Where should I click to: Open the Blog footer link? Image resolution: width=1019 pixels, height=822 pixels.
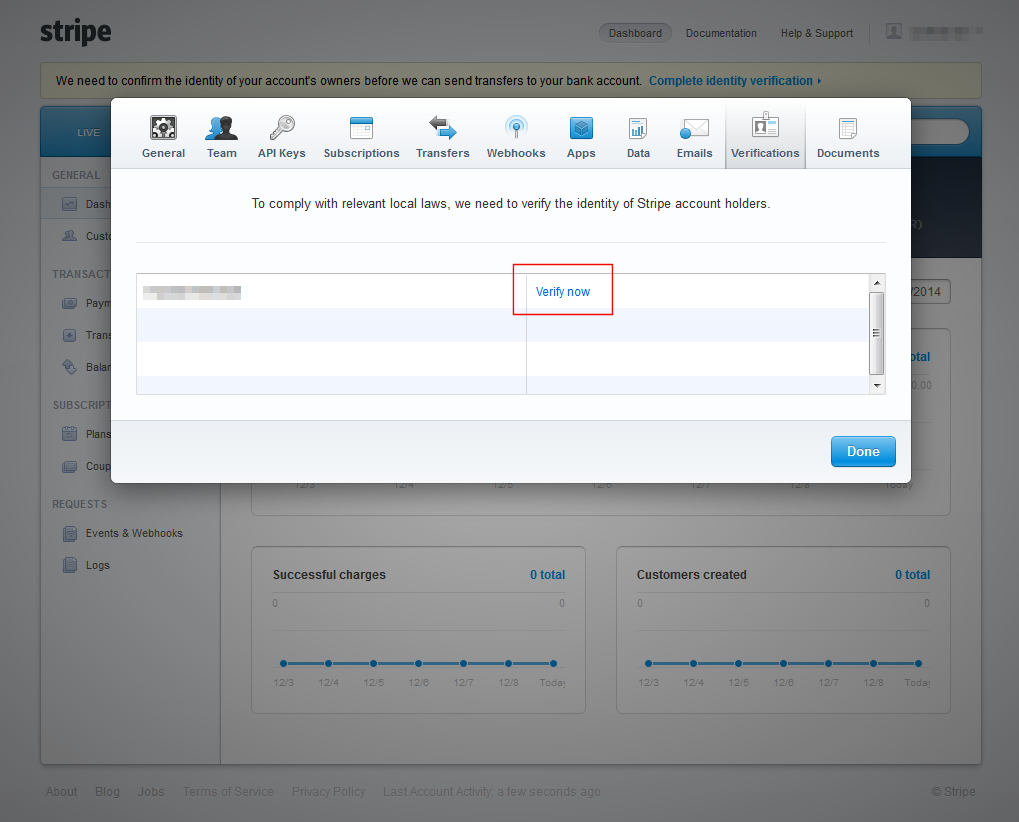click(x=107, y=791)
